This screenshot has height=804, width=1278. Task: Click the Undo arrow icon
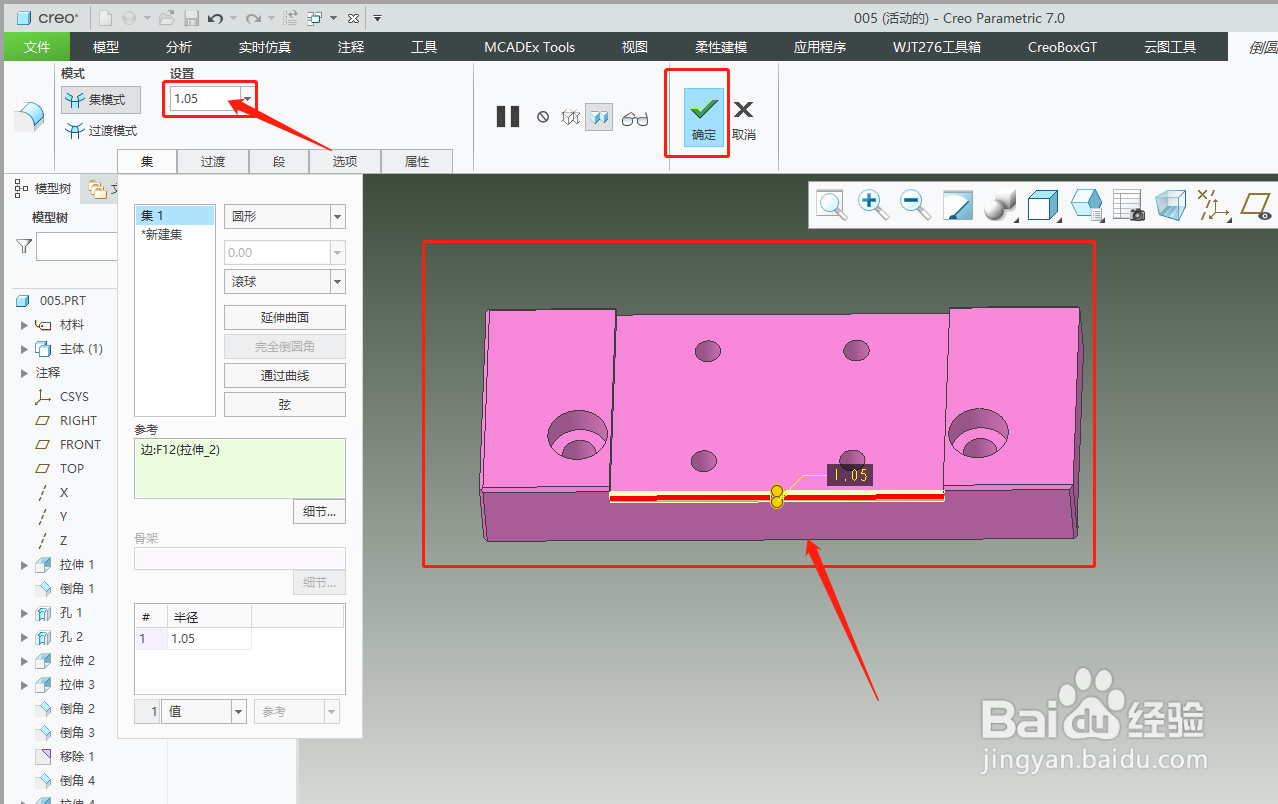214,18
